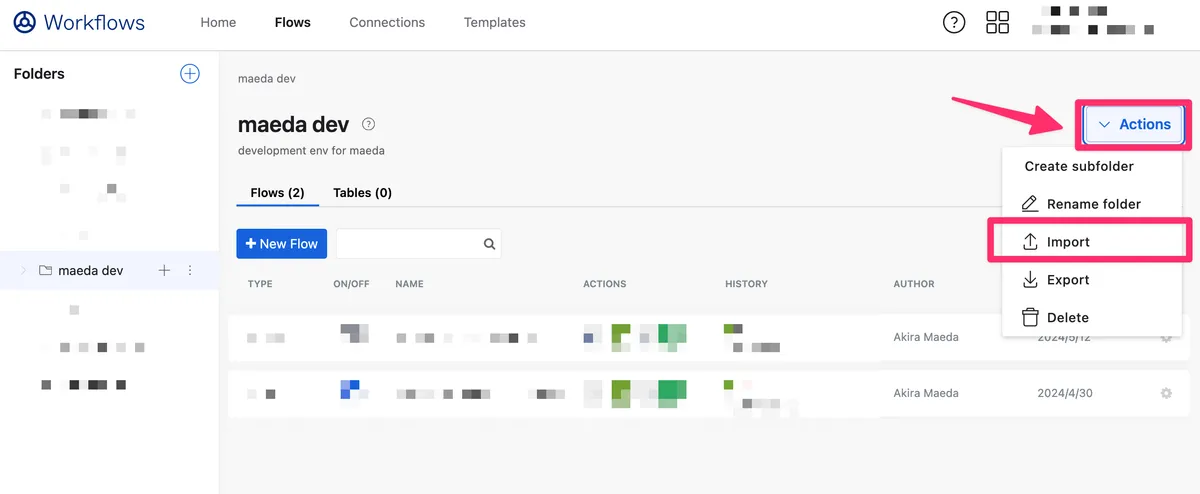Switch to the Tables (0) tab
The width and height of the screenshot is (1200, 494).
click(362, 192)
